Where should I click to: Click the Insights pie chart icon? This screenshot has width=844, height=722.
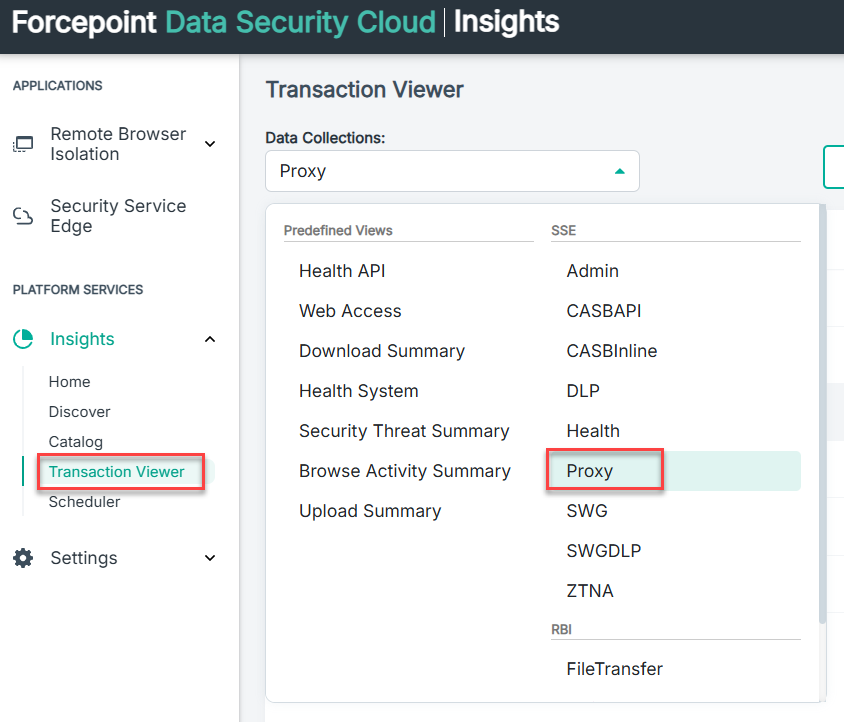click(x=23, y=339)
